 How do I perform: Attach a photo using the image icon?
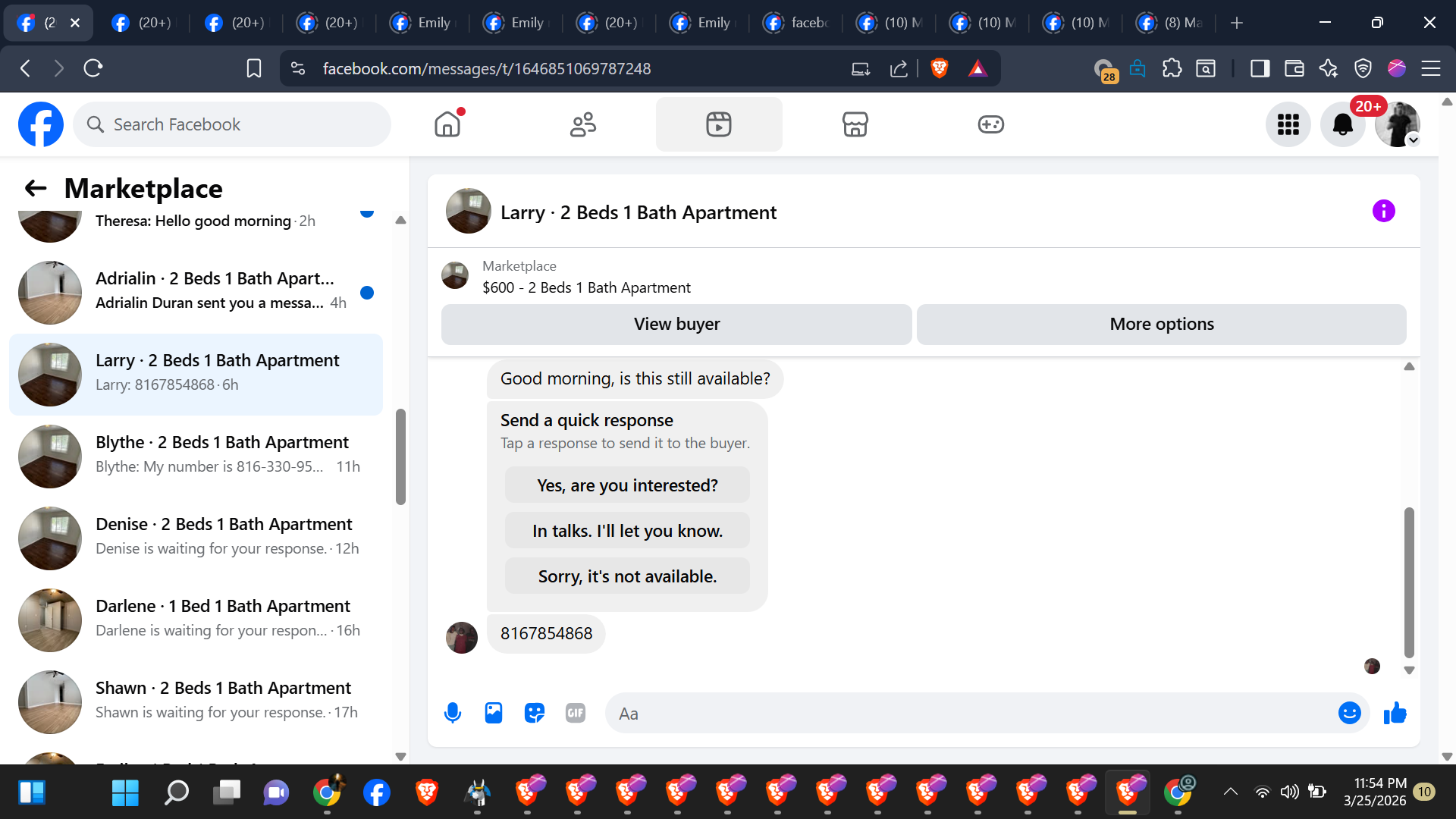494,713
